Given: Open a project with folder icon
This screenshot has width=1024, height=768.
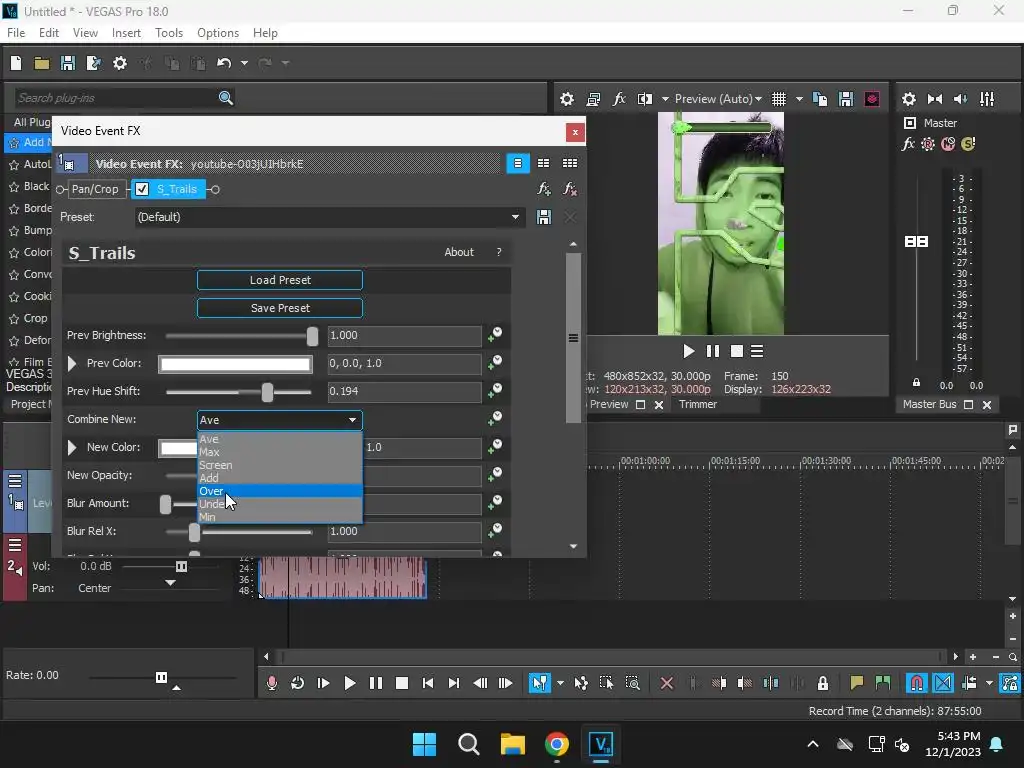Looking at the screenshot, I should pos(42,63).
